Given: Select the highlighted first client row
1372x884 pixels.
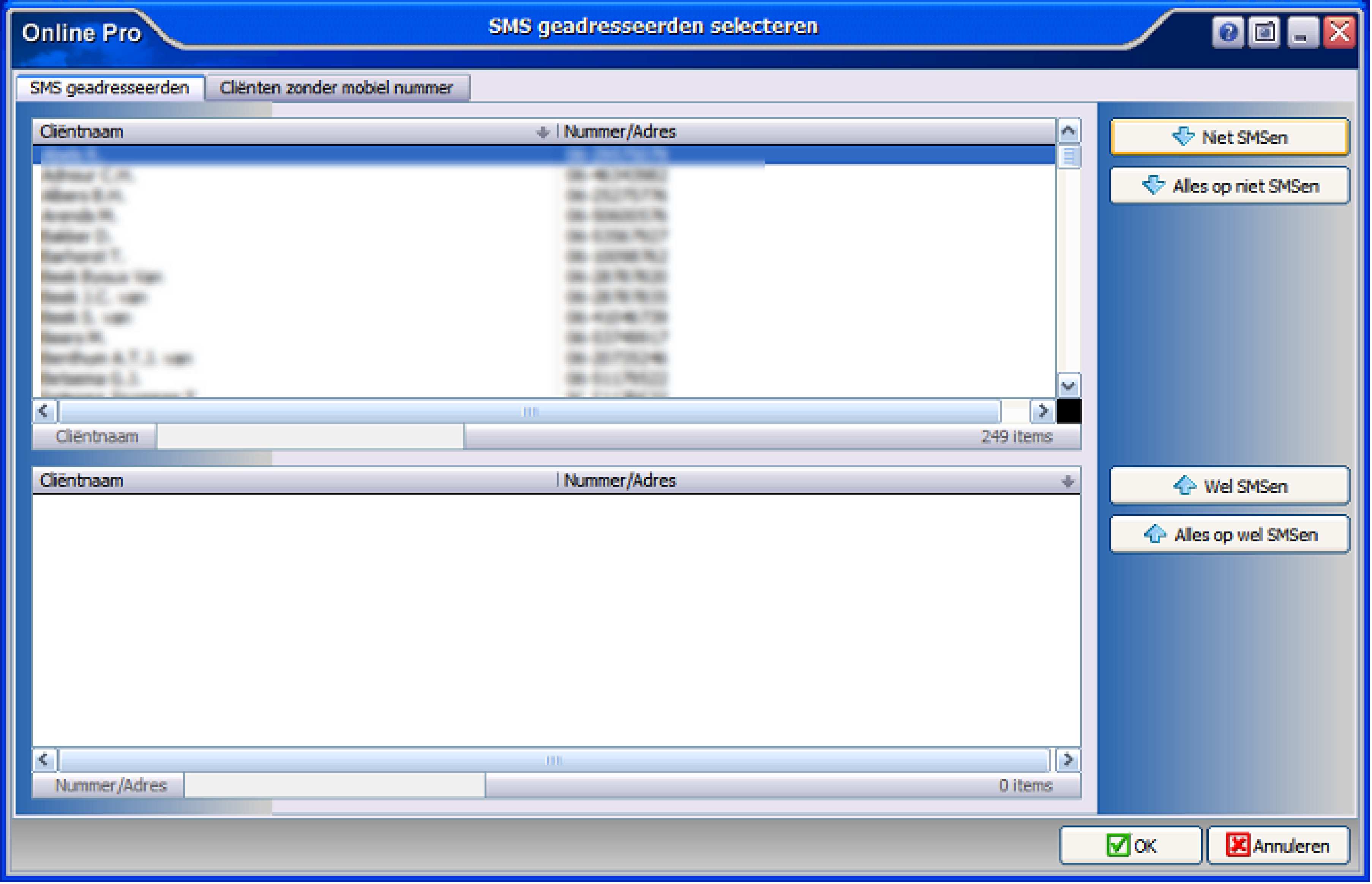Looking at the screenshot, I should 543,155.
